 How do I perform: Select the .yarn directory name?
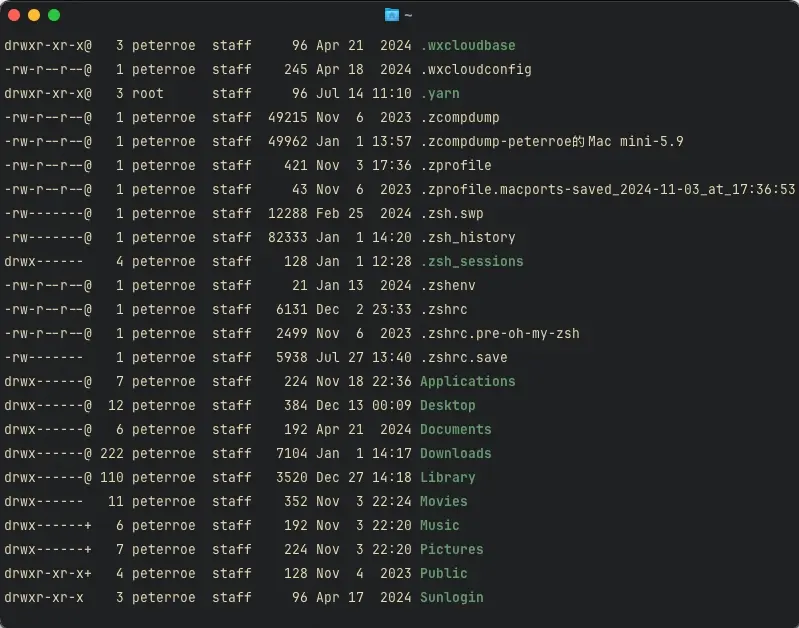[439, 93]
